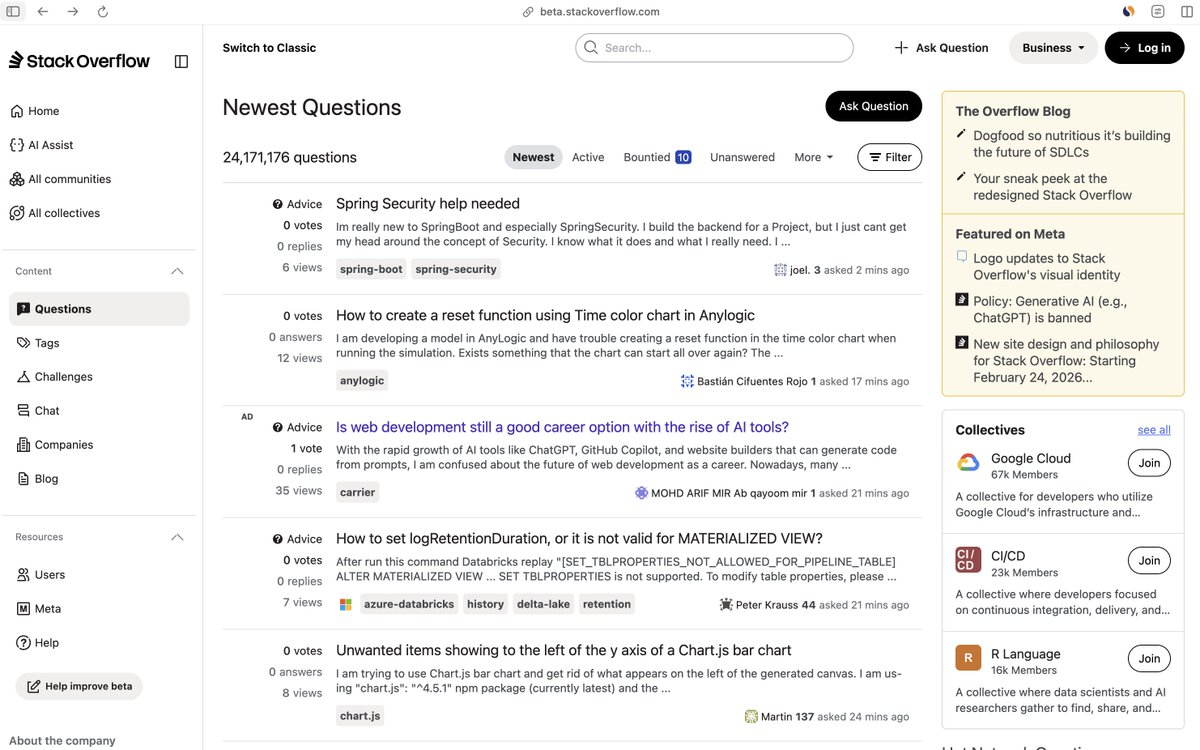This screenshot has width=1200, height=750.
Task: Select the Newest tab
Action: pyautogui.click(x=533, y=157)
